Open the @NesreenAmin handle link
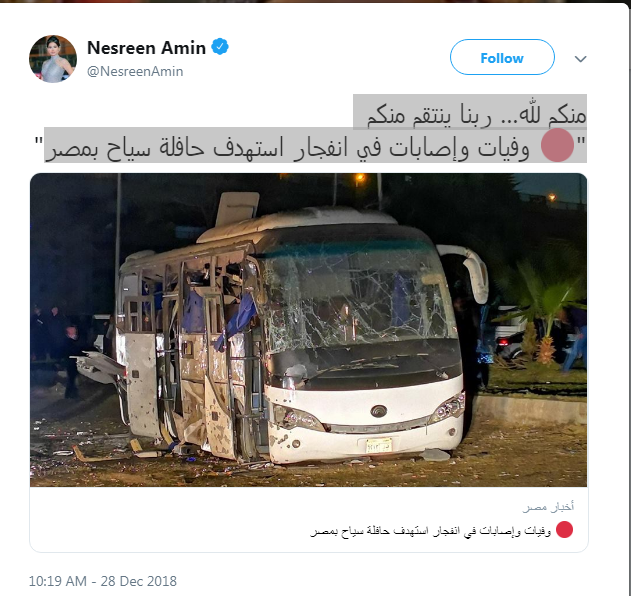 click(x=135, y=71)
